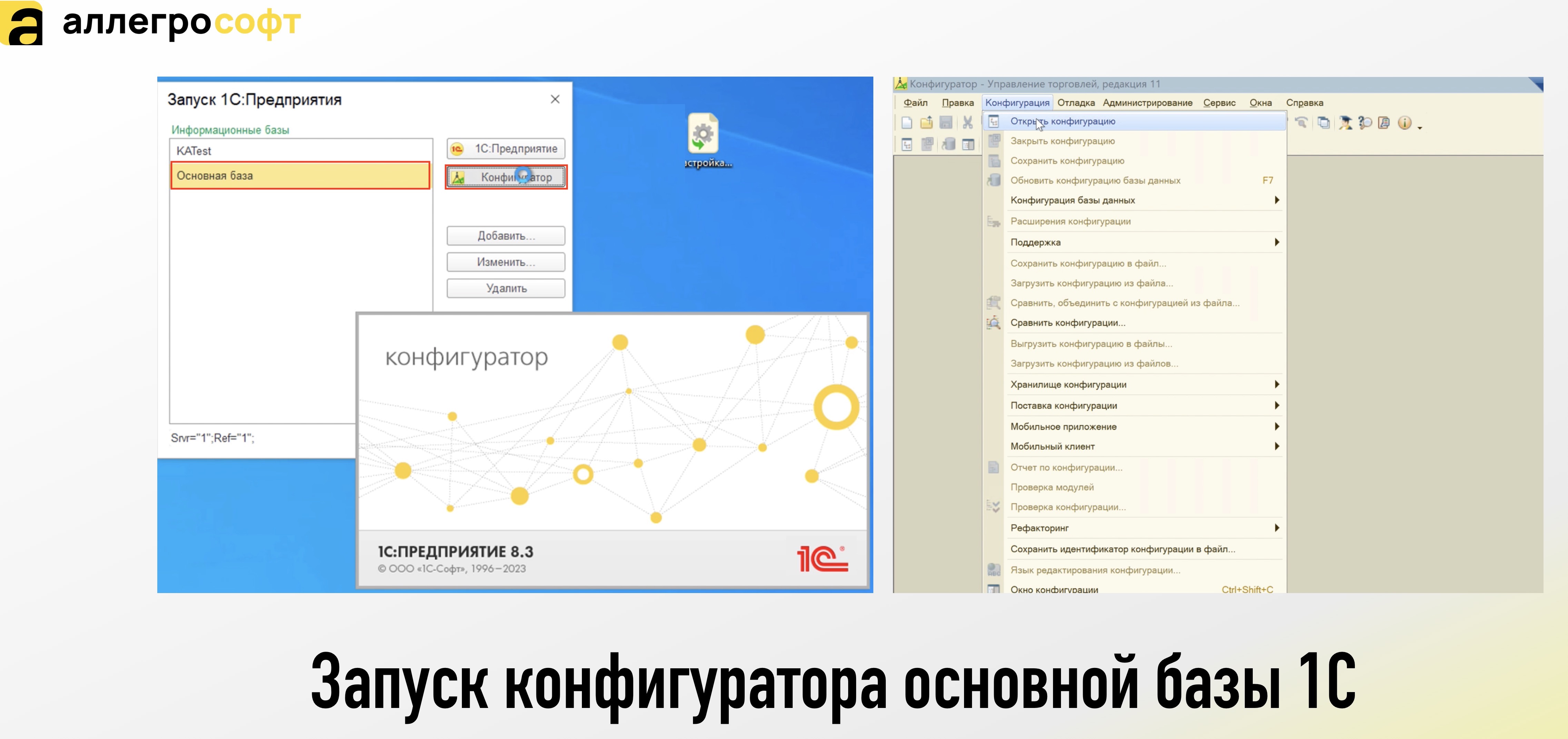Click the Удалить button
This screenshot has width=1568, height=739.
pyautogui.click(x=506, y=288)
